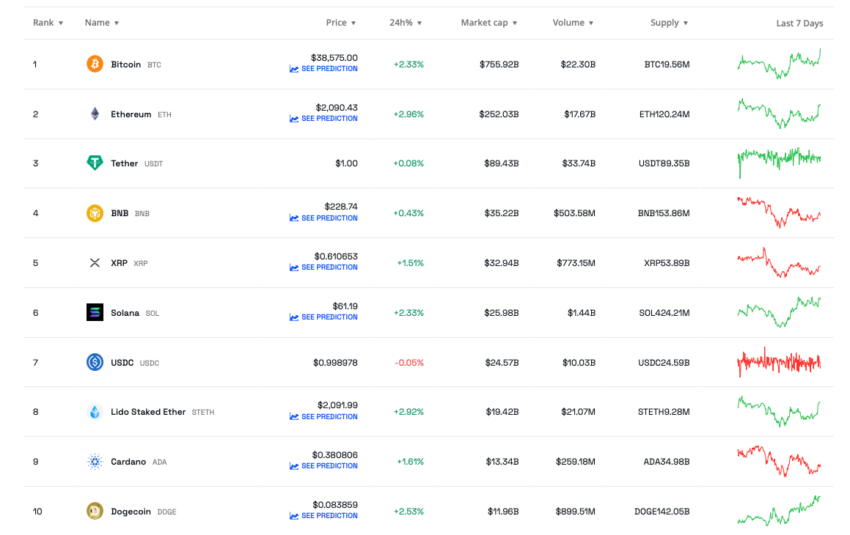This screenshot has height=535, width=850.
Task: Sort the table by Volume
Action: [x=573, y=23]
